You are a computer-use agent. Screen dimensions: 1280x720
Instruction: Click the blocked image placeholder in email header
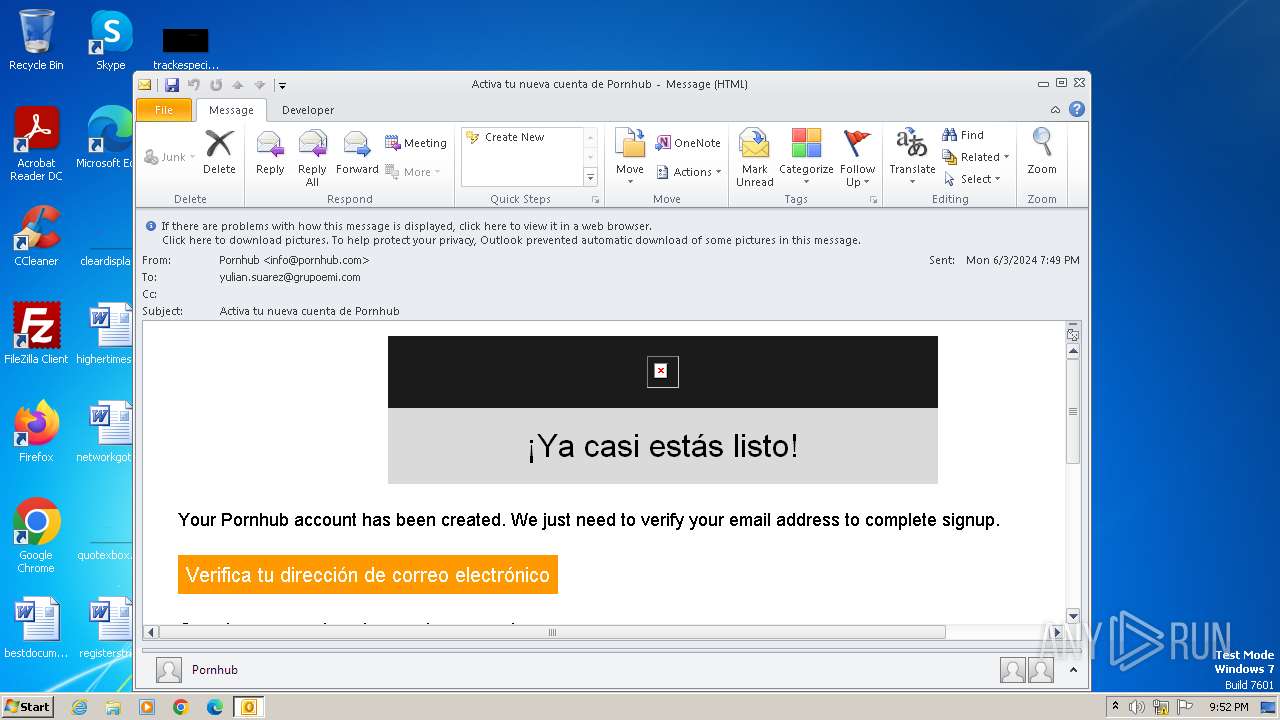coord(662,371)
